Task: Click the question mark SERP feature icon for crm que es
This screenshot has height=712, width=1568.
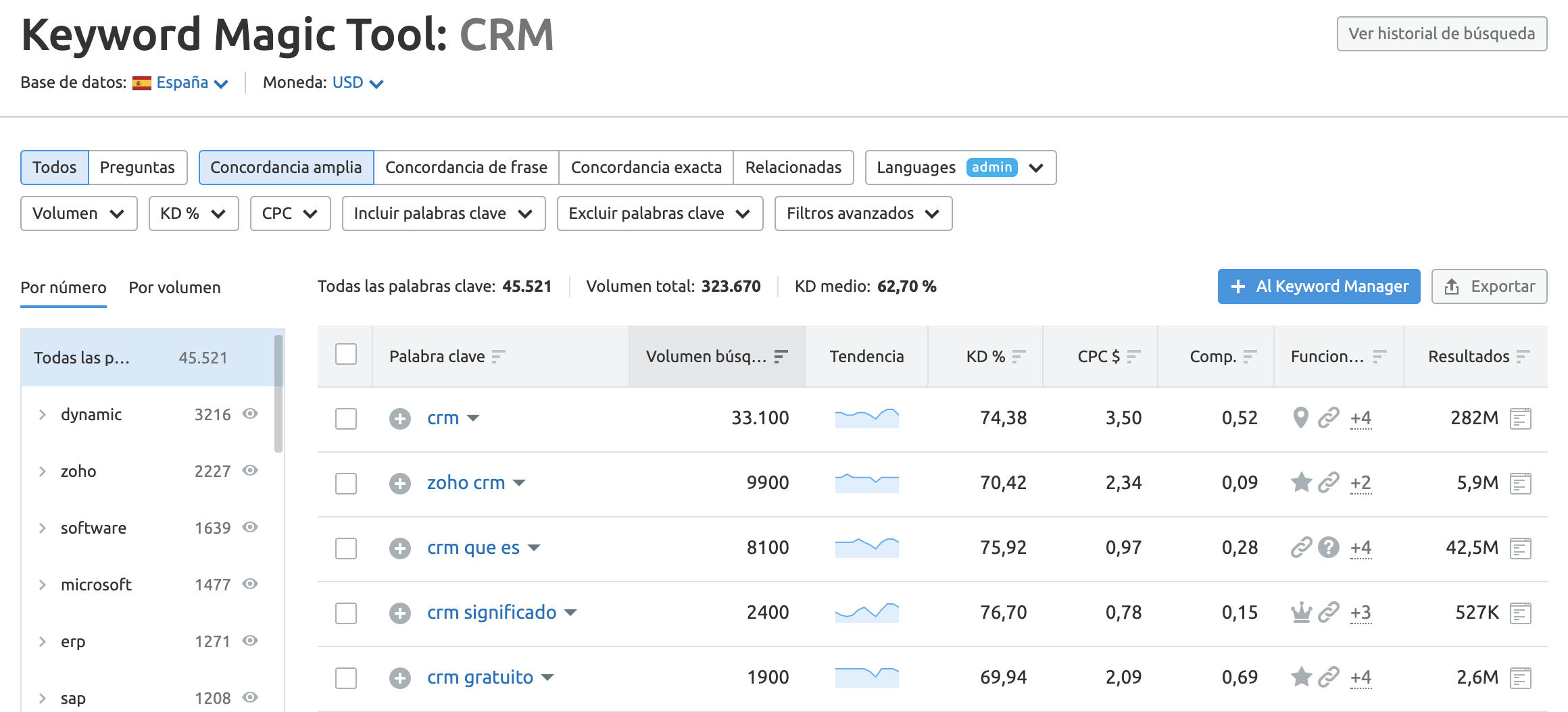Action: pos(1328,548)
